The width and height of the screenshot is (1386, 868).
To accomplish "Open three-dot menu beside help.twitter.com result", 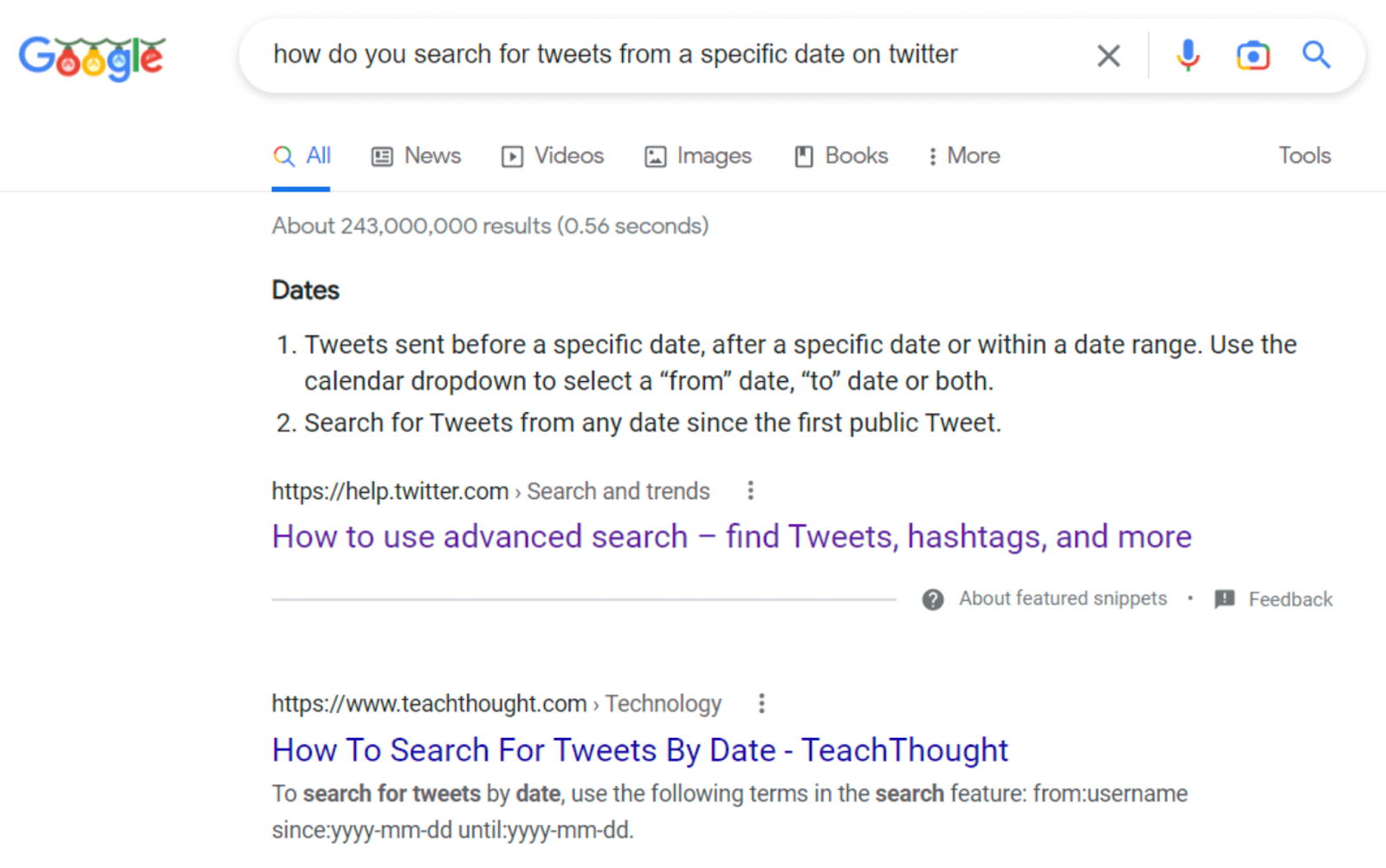I will [751, 491].
